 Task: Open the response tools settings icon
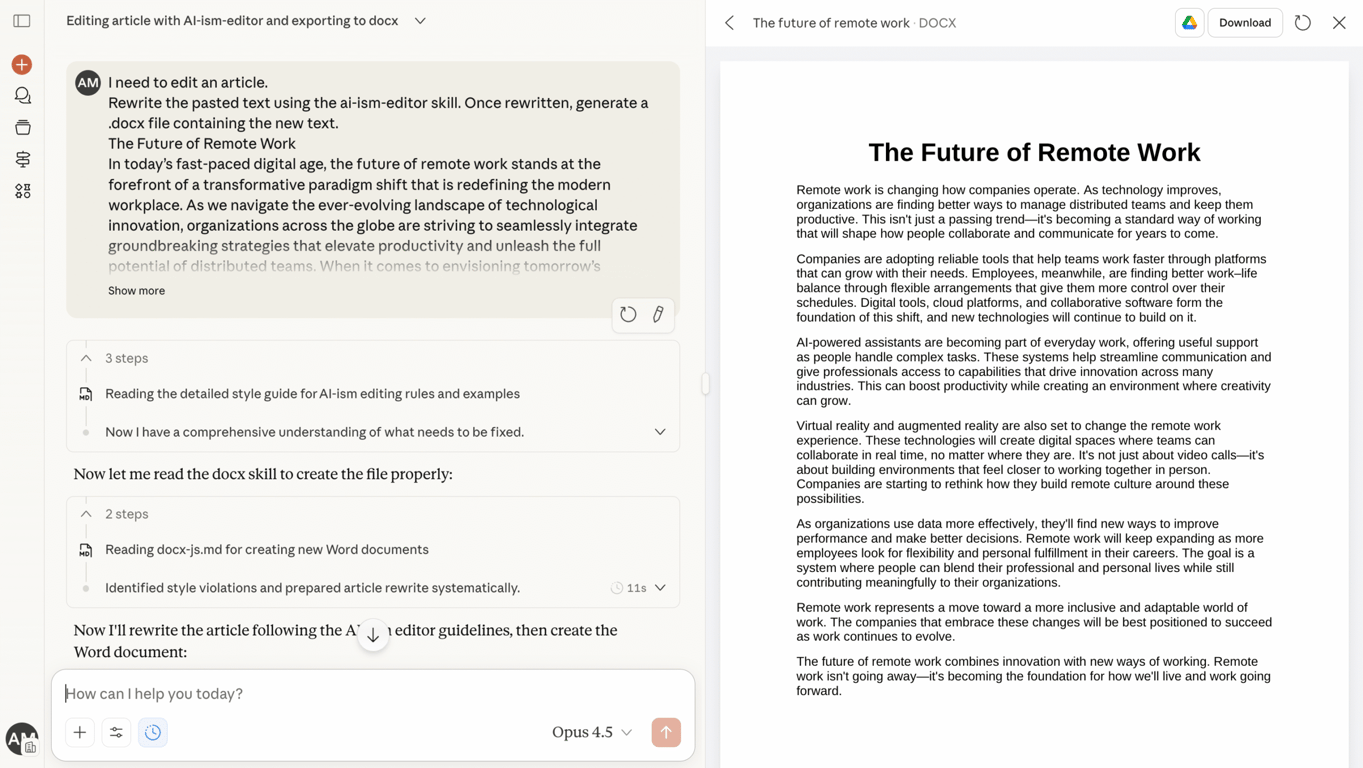pos(116,732)
